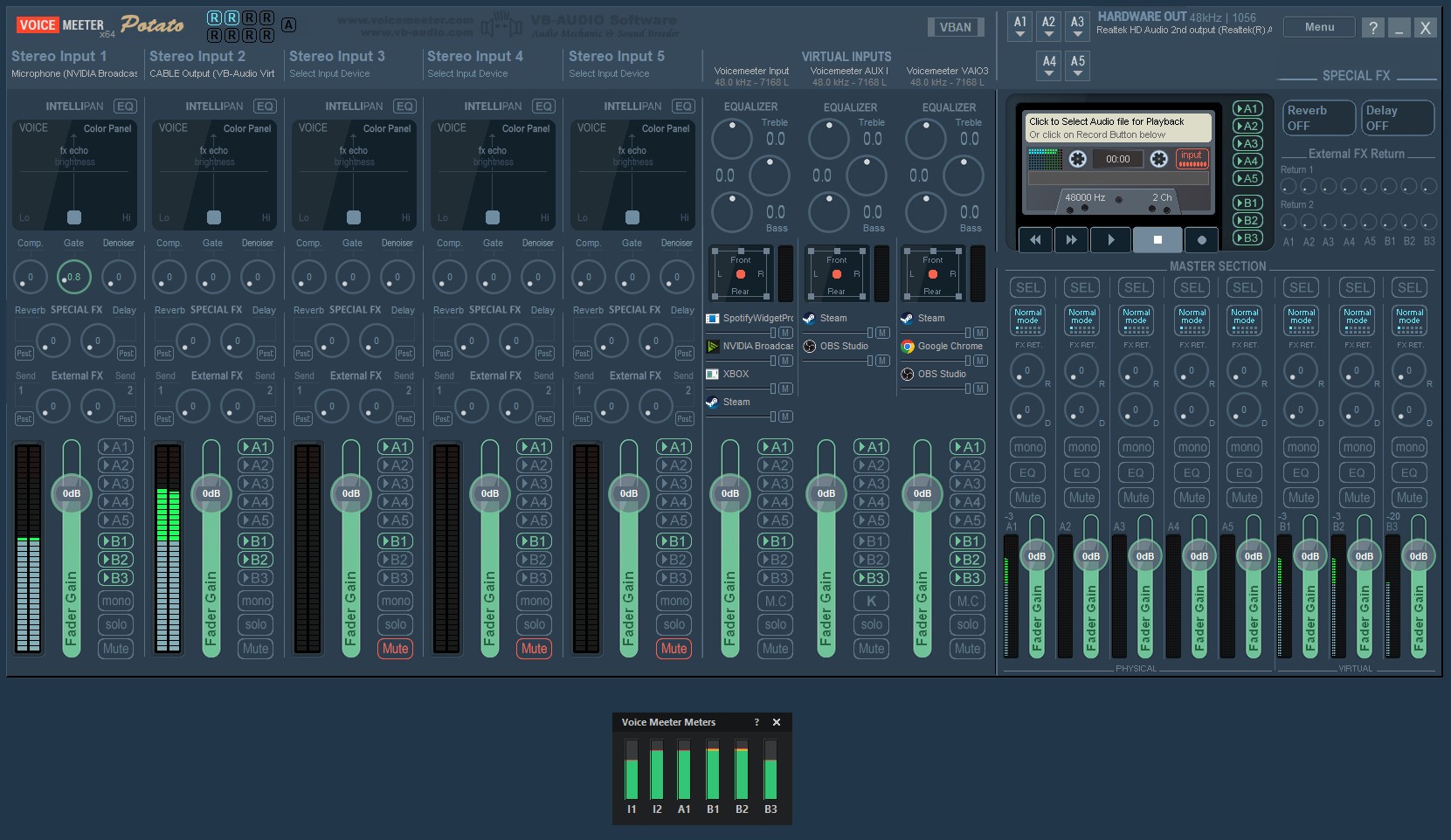Click the red input icon on the cassette
This screenshot has height=840, width=1451.
(x=1192, y=158)
